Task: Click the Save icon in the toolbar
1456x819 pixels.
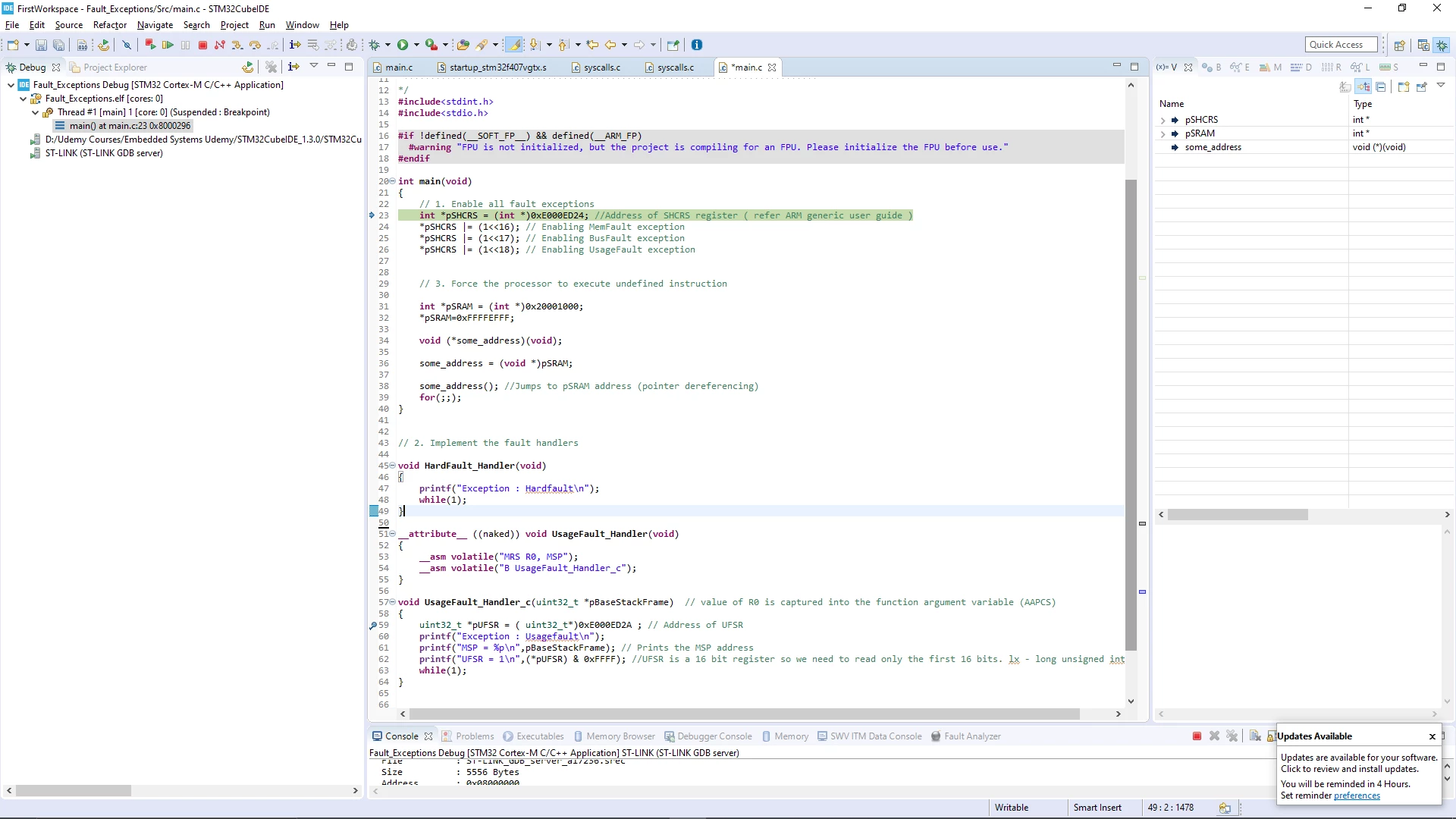Action: pos(41,45)
